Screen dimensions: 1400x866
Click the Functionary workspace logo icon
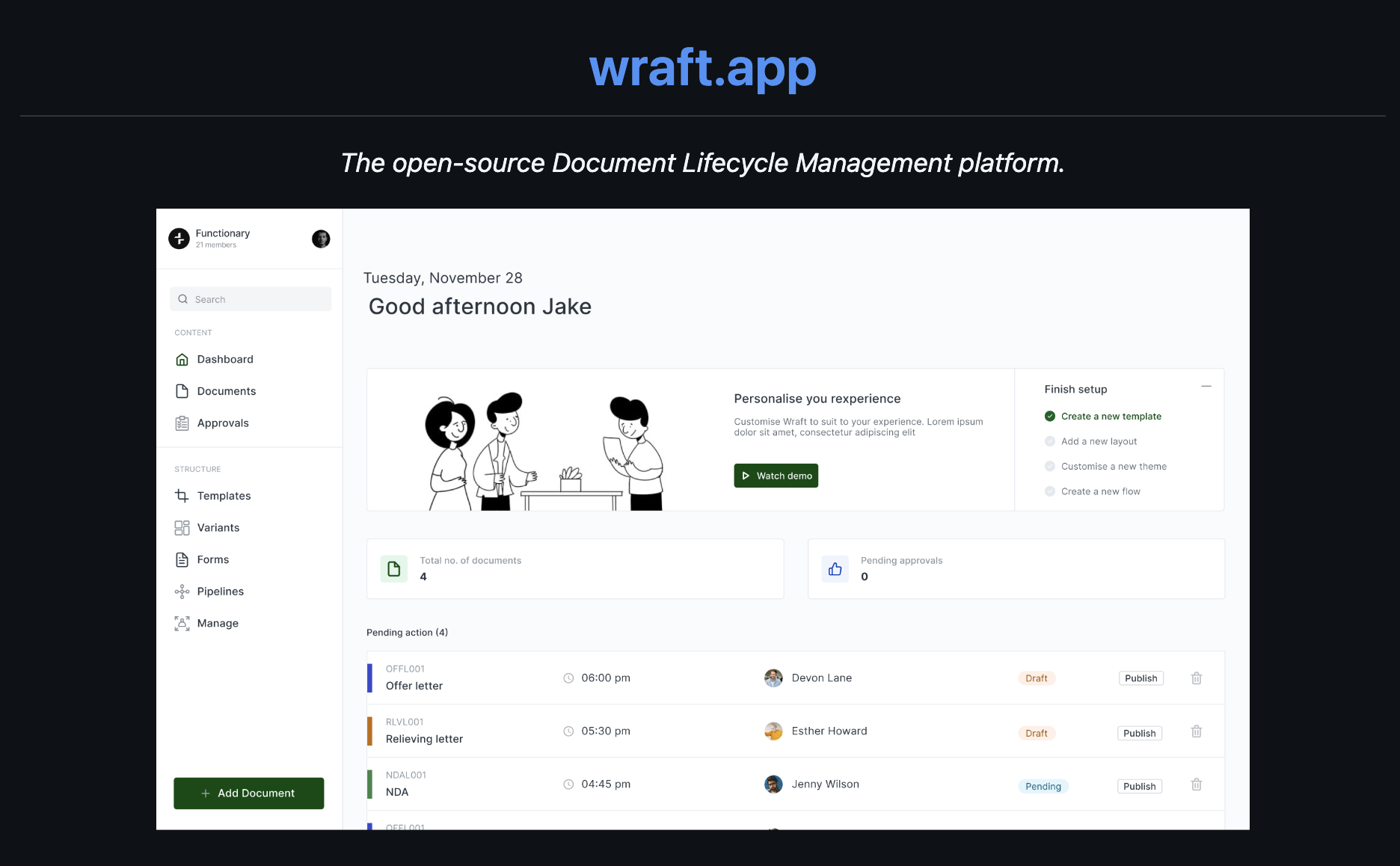click(x=179, y=239)
